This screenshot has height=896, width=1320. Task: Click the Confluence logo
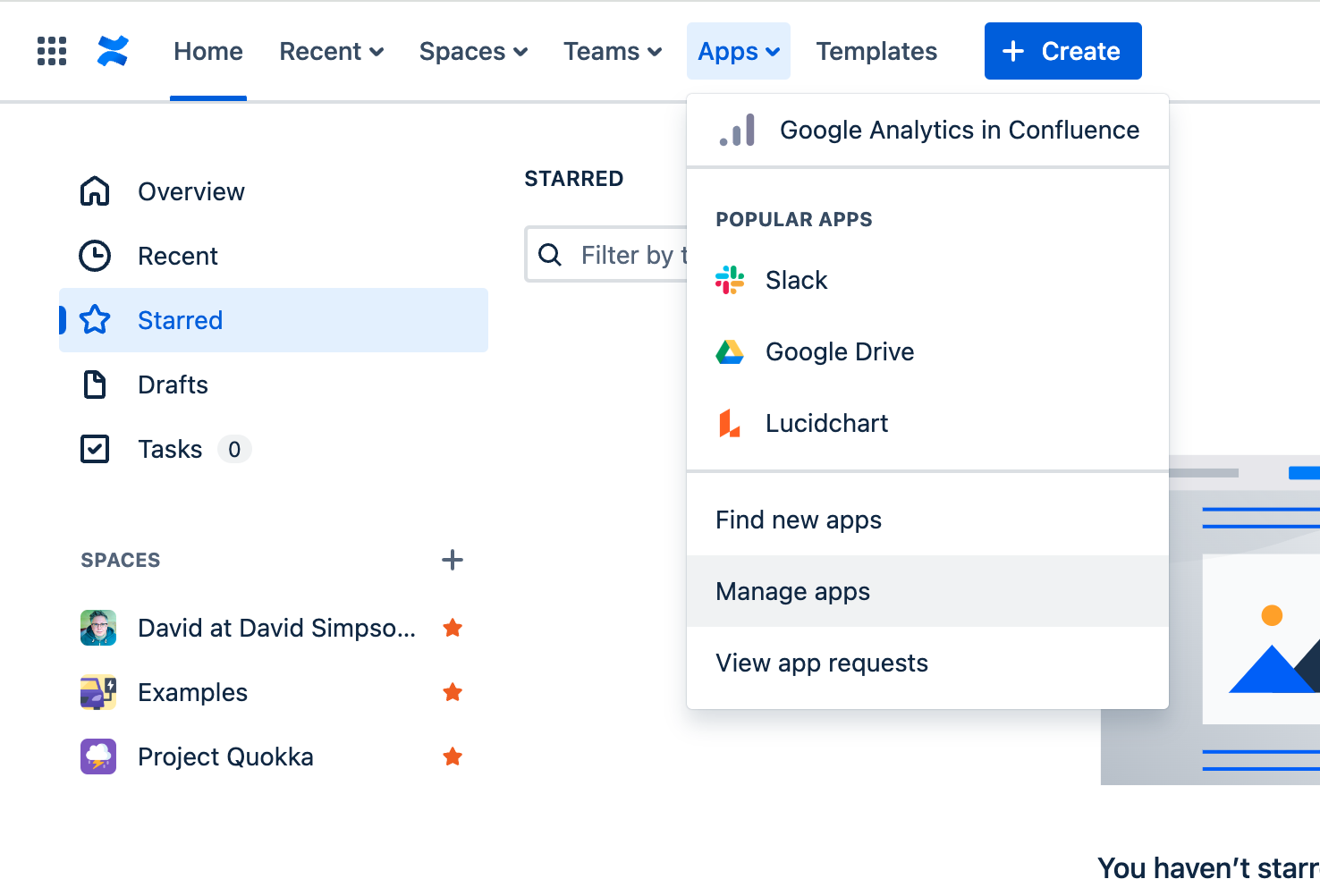point(113,51)
